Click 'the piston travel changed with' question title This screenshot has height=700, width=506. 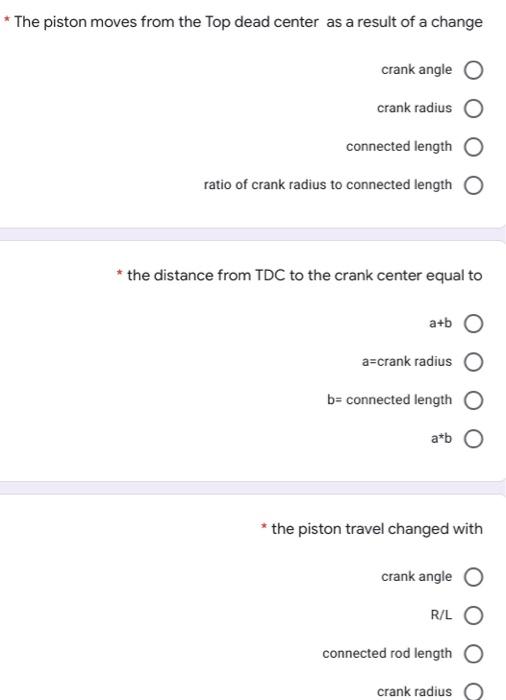click(377, 529)
